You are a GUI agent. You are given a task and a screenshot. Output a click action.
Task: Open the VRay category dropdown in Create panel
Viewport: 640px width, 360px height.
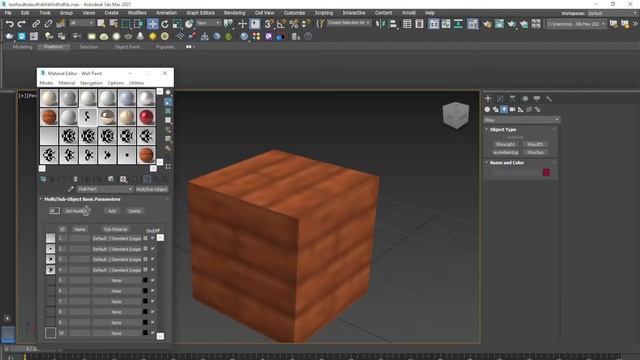point(522,120)
